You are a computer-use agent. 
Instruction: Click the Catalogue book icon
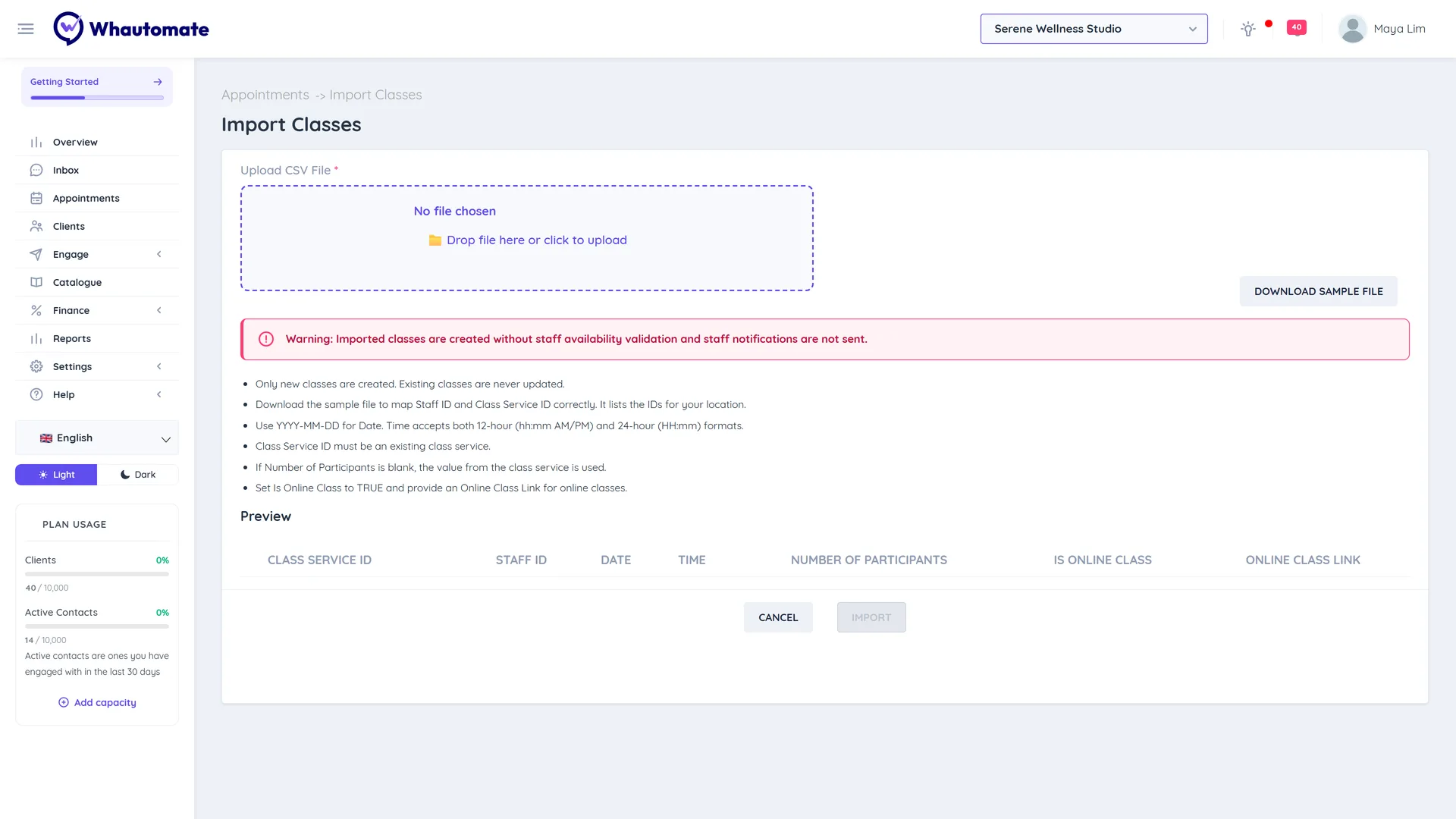[x=36, y=283]
